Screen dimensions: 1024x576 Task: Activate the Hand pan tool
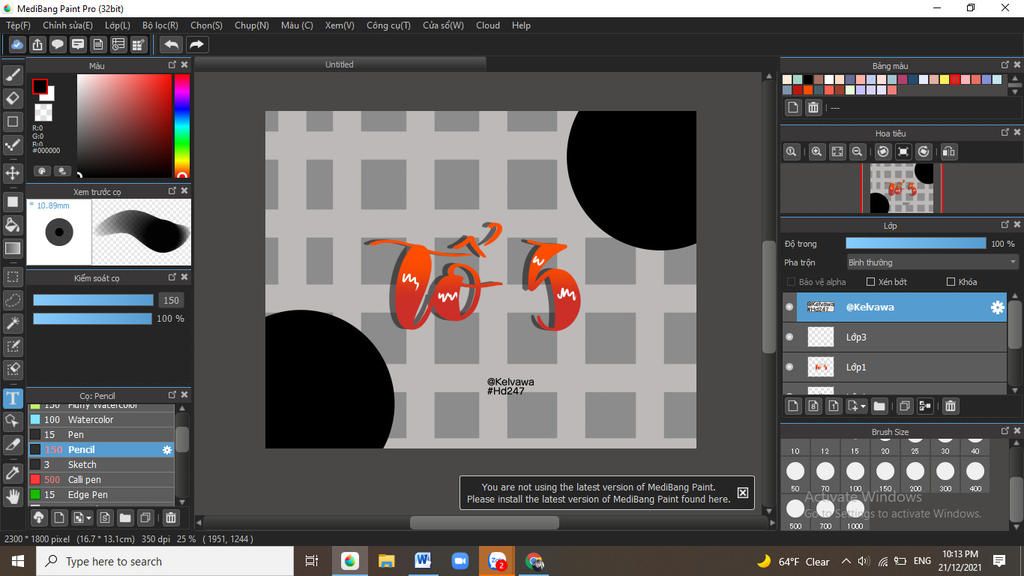click(12, 496)
